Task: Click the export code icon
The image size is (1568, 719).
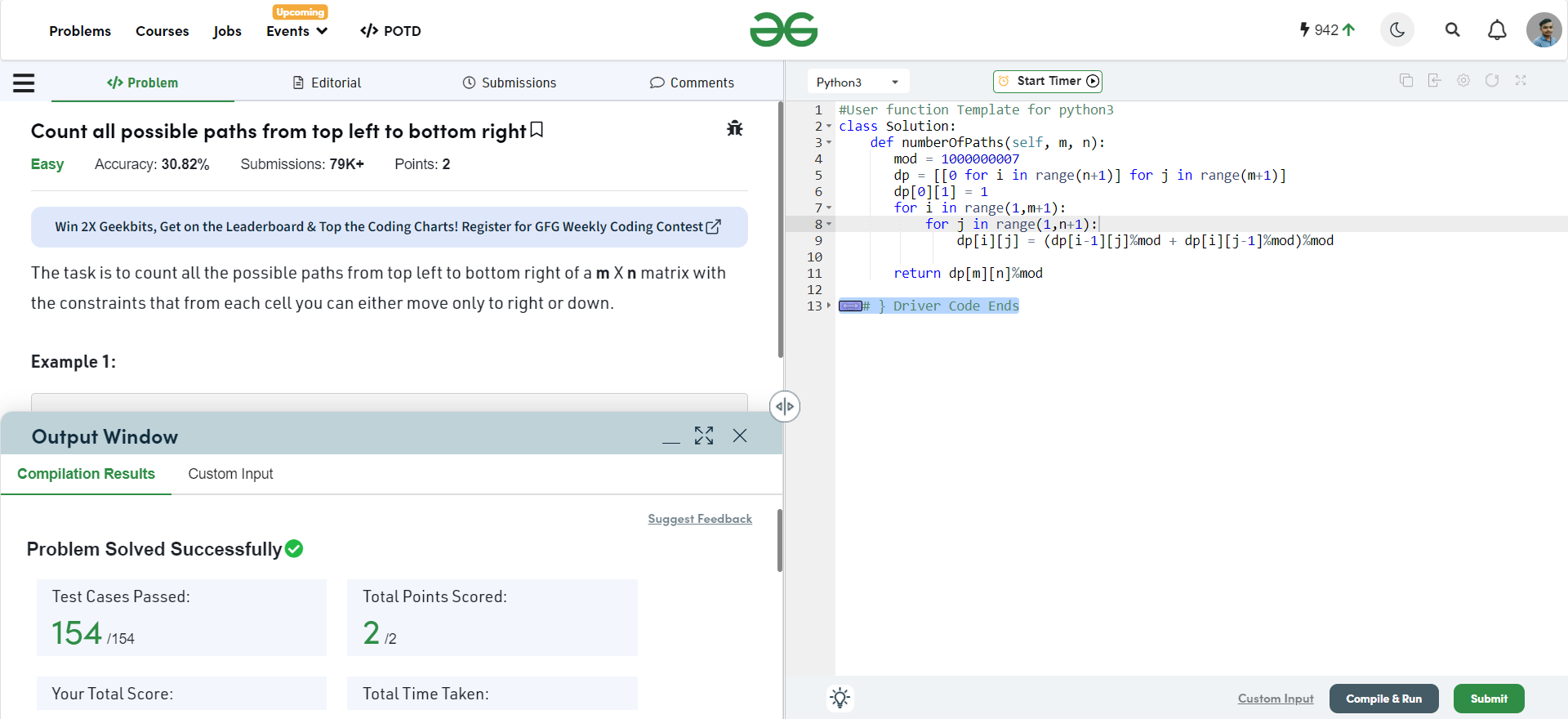Action: (x=1435, y=80)
